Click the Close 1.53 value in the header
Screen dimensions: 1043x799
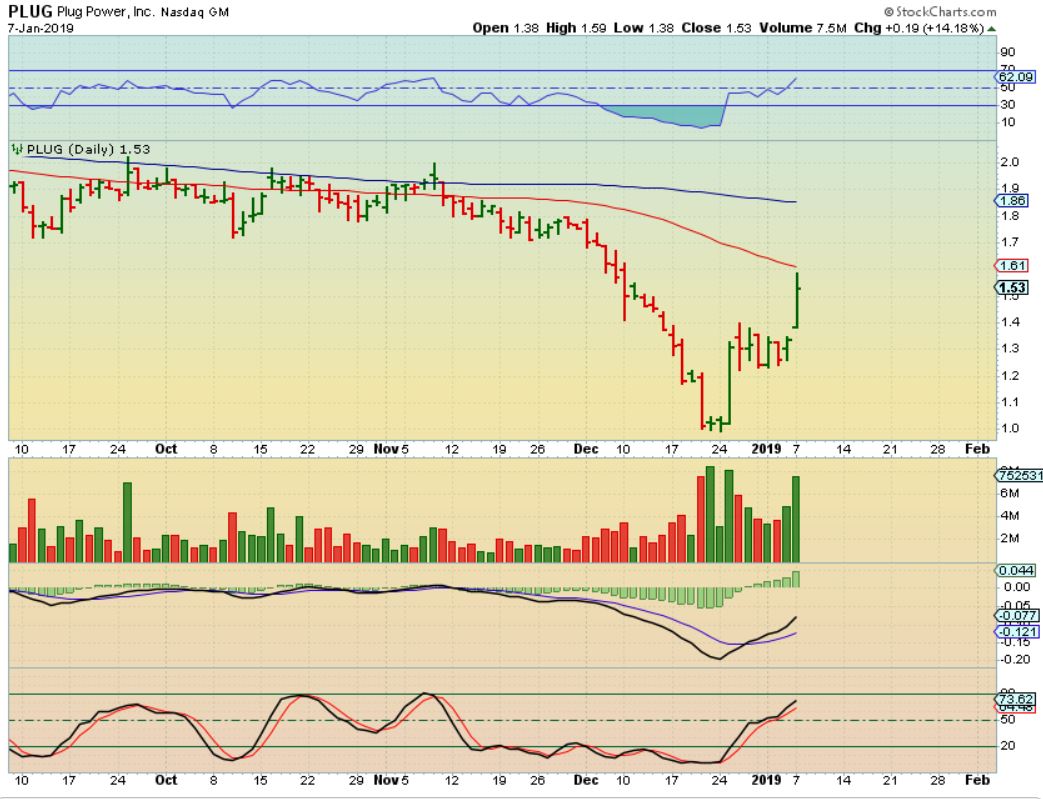click(x=716, y=28)
